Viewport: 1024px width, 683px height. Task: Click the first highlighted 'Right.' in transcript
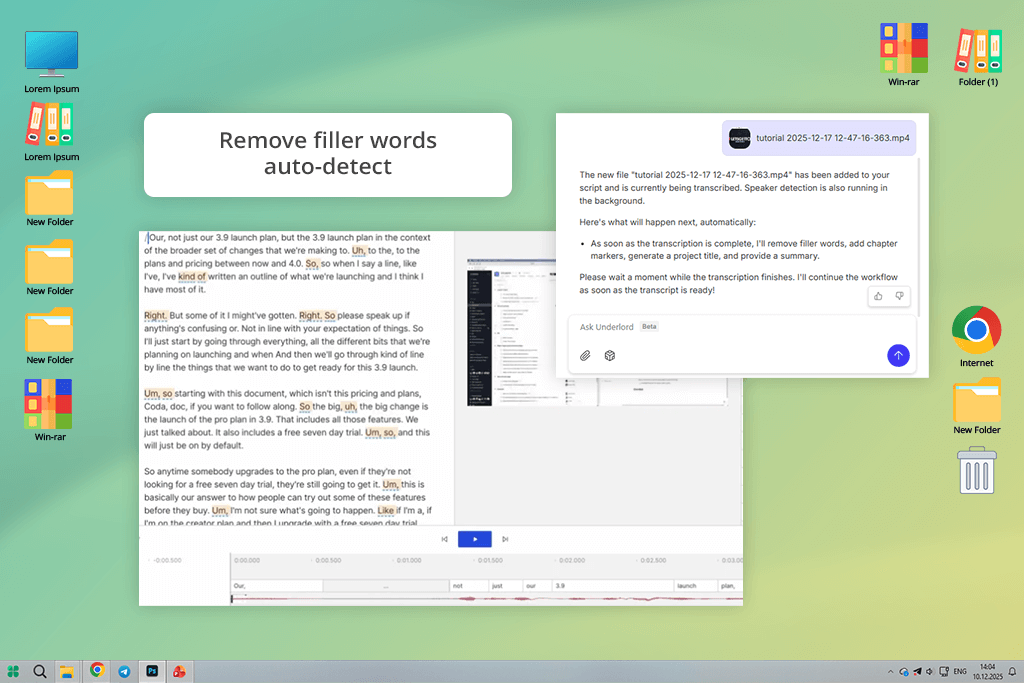click(155, 315)
